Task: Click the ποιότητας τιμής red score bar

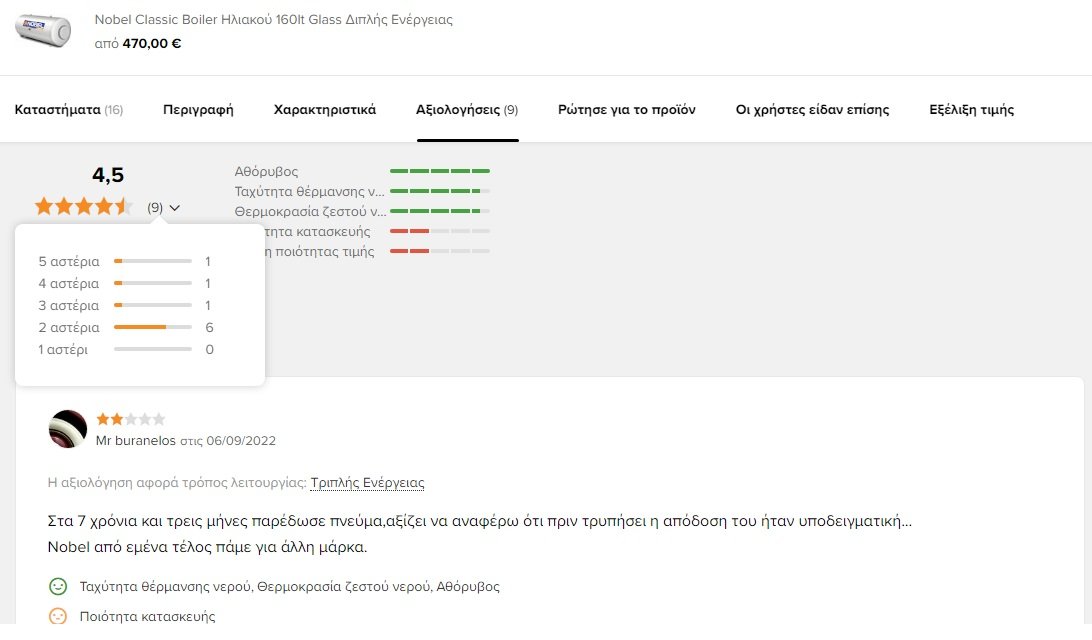Action: [440, 251]
